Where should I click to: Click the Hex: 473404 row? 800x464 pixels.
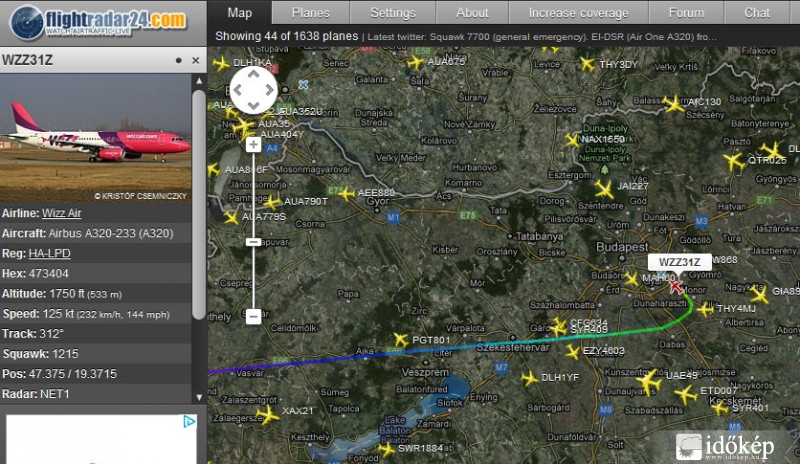(96, 274)
